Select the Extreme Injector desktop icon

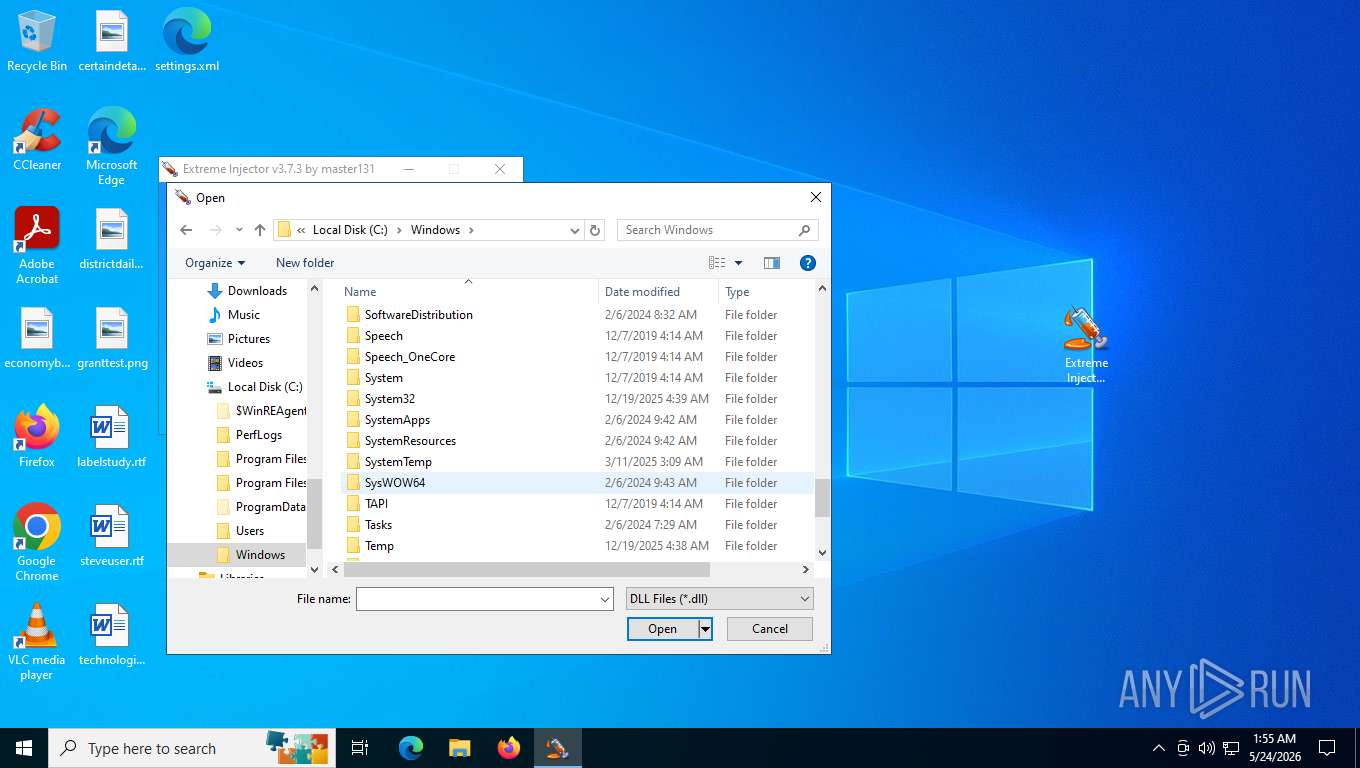pos(1086,345)
